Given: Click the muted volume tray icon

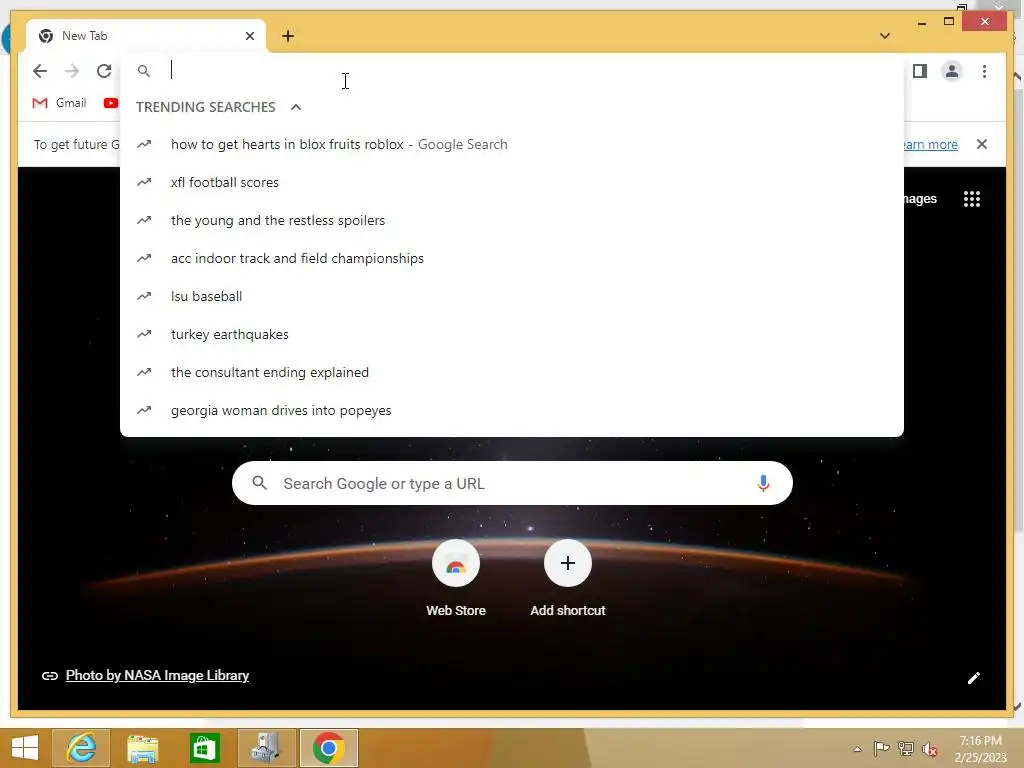Looking at the screenshot, I should tap(930, 749).
